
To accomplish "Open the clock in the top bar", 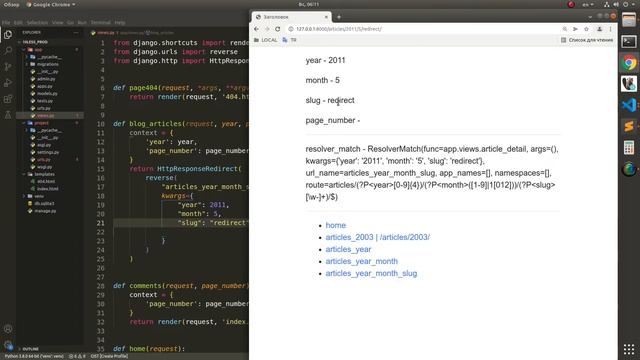I will click(x=309, y=4).
